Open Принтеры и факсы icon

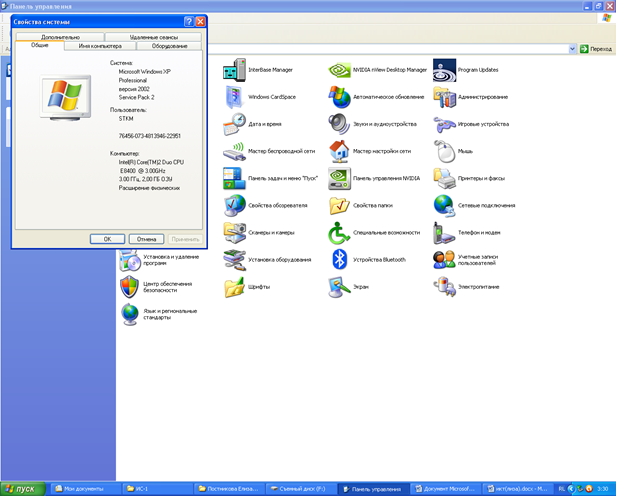(445, 178)
